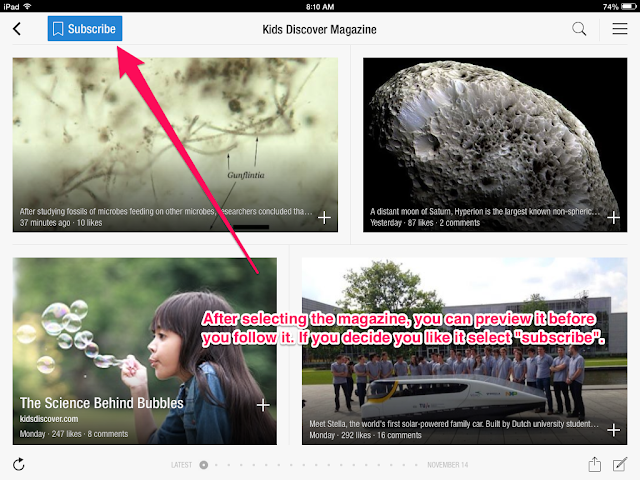Tap the Wi-Fi icon in status bar
The height and width of the screenshot is (480, 640).
tap(28, 7)
